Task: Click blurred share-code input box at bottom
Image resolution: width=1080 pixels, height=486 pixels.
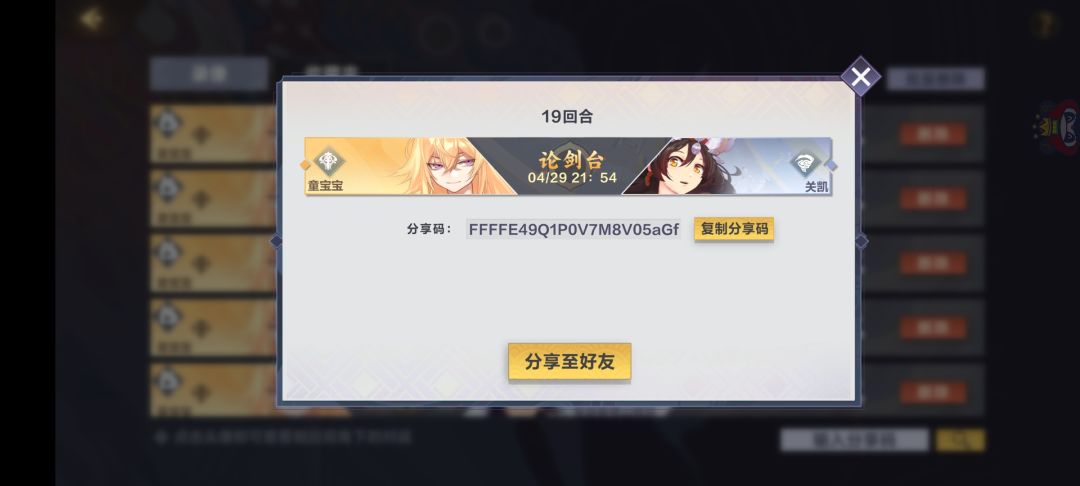Action: [854, 440]
